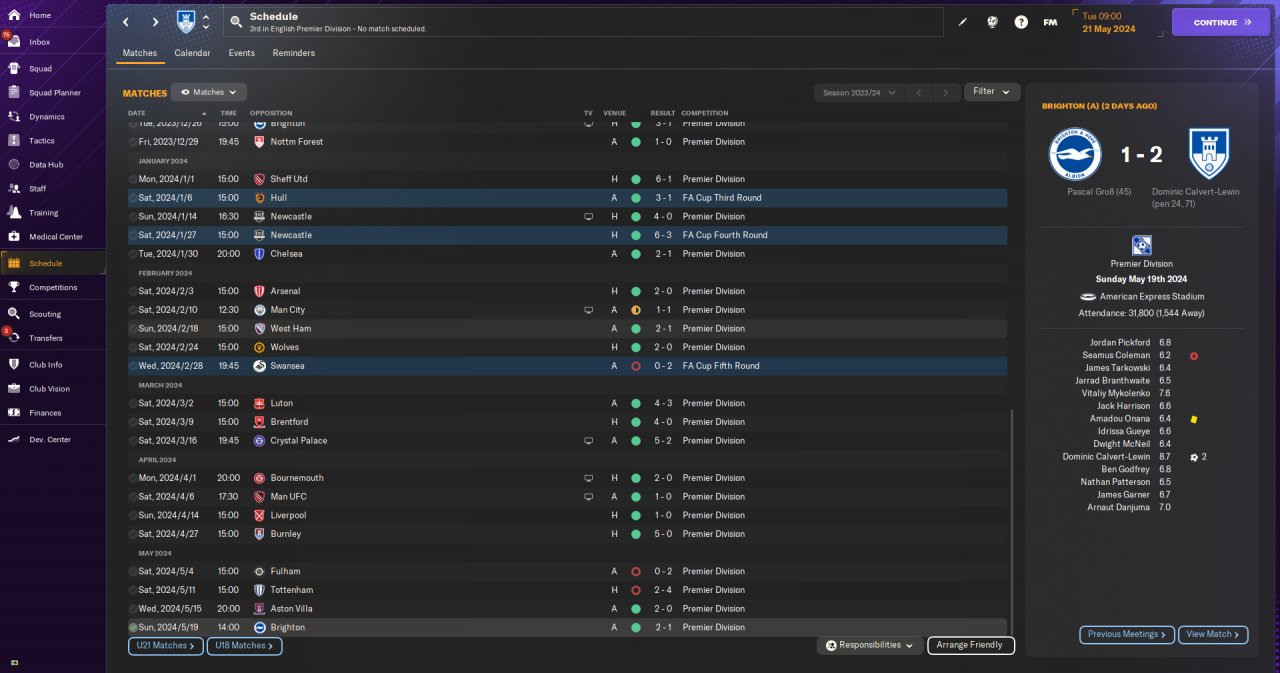Open the Matches view dropdown
Viewport: 1280px width, 673px height.
(x=209, y=92)
